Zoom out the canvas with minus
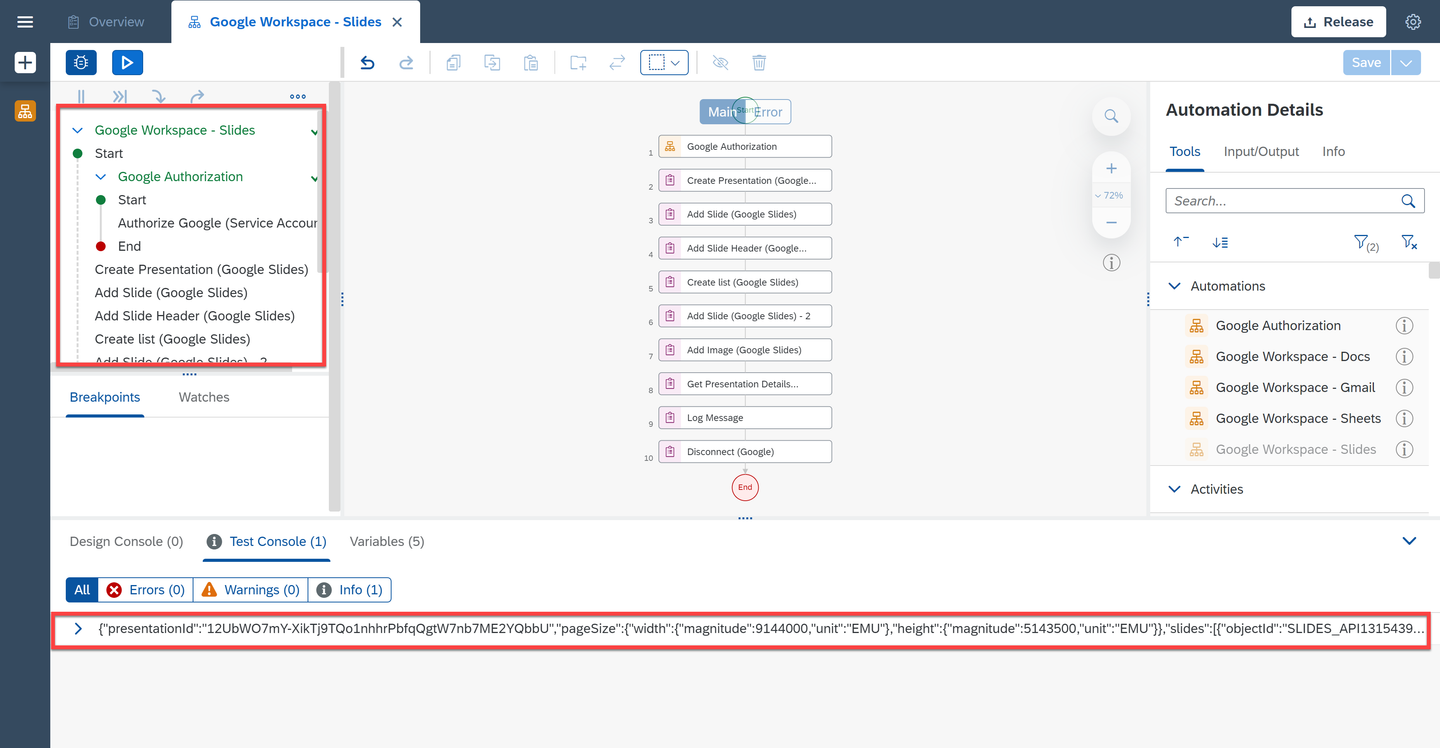 point(1111,222)
